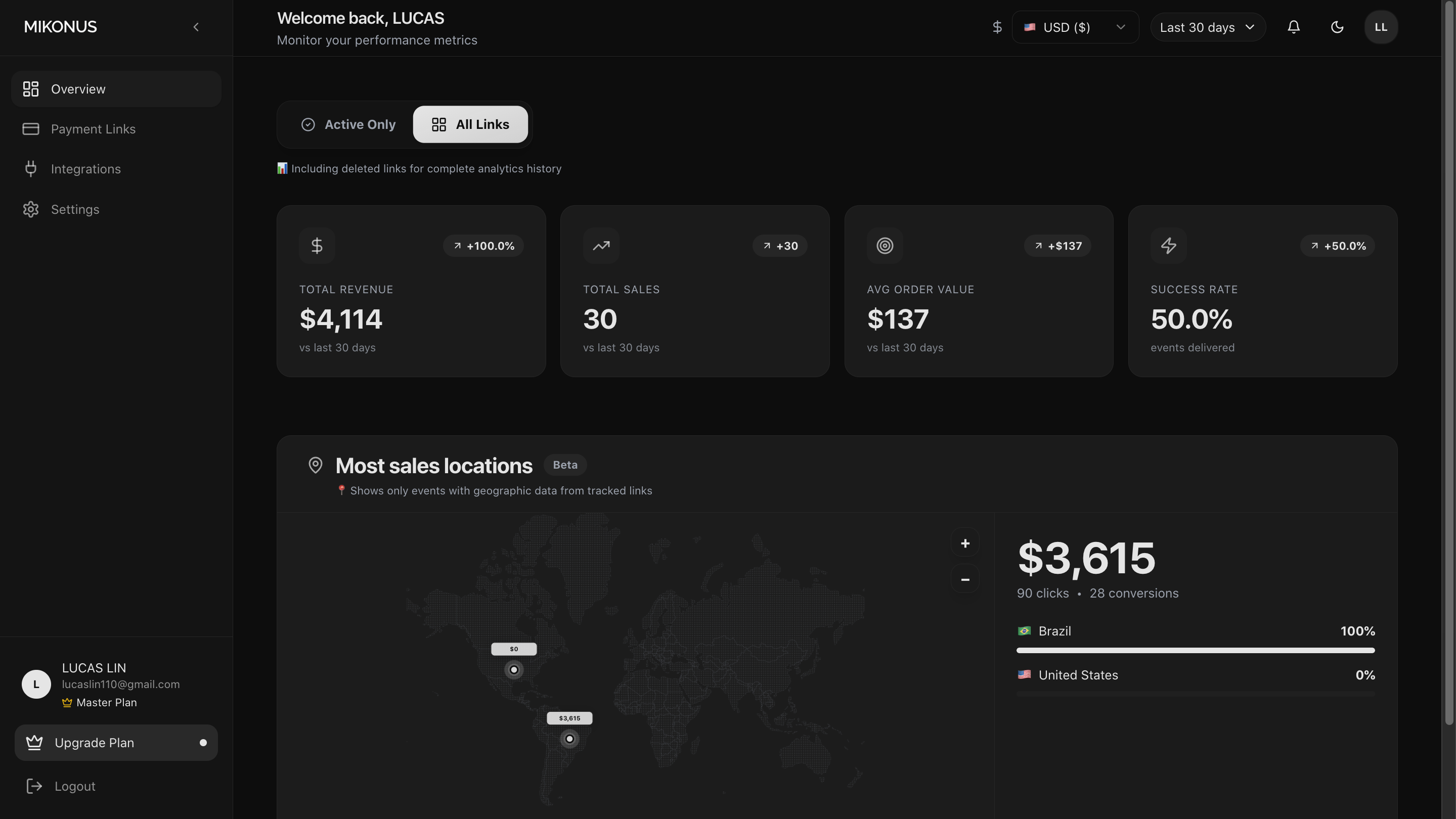
Task: Click the notifications bell icon
Action: point(1293,27)
